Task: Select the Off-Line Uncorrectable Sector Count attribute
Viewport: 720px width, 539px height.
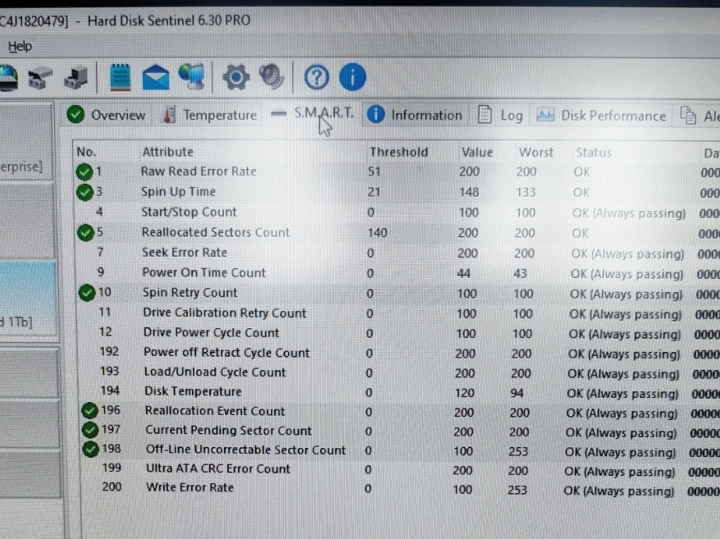Action: [246, 450]
